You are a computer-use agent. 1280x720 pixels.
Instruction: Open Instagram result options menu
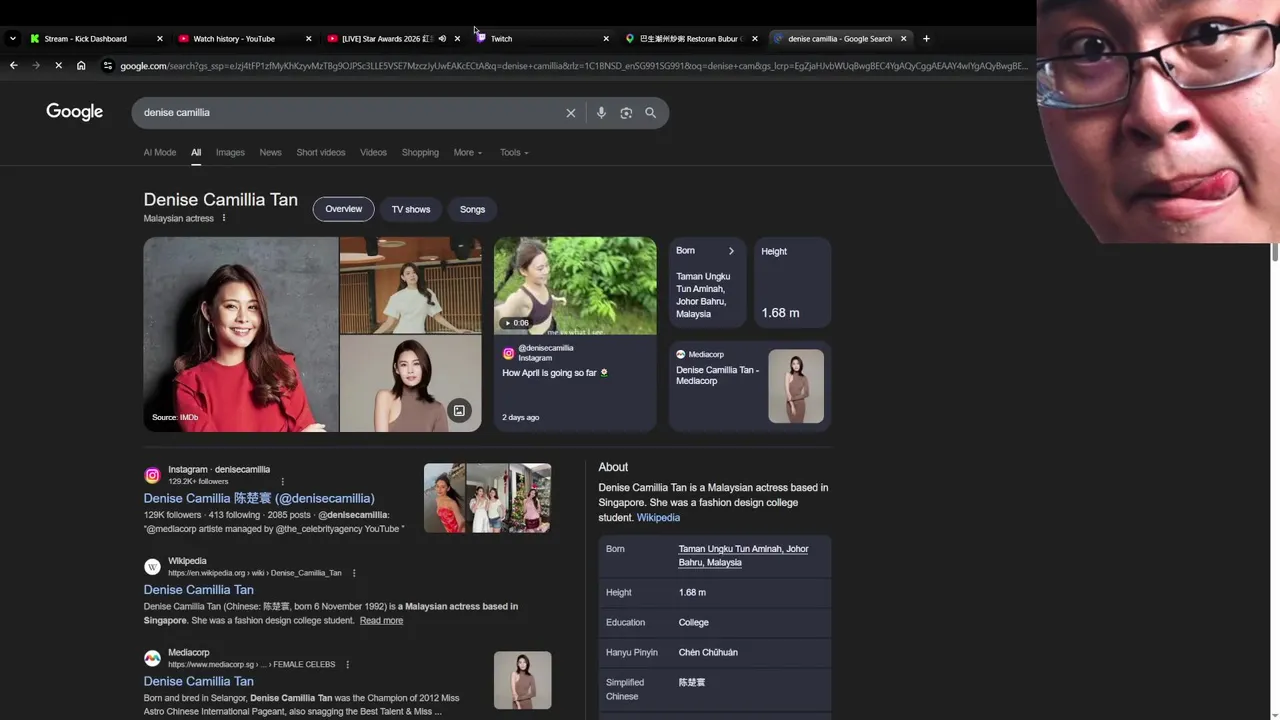pos(282,481)
